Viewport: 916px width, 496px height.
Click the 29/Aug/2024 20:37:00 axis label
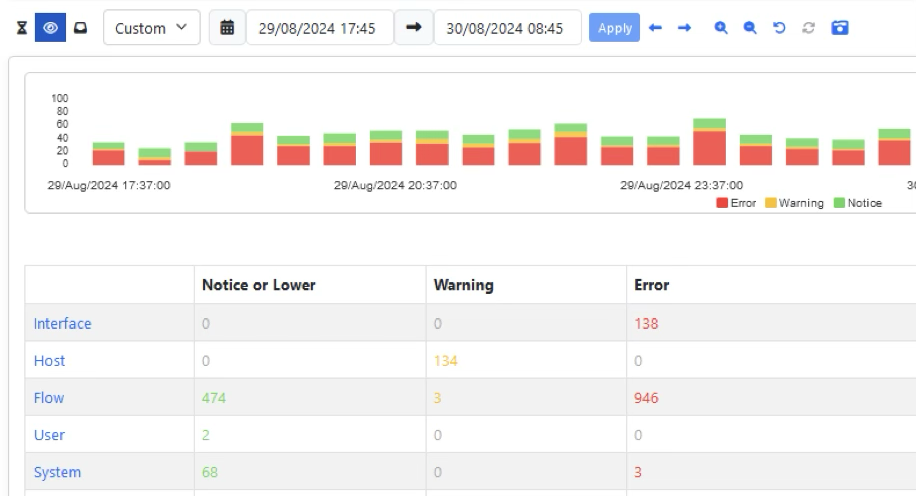395,185
